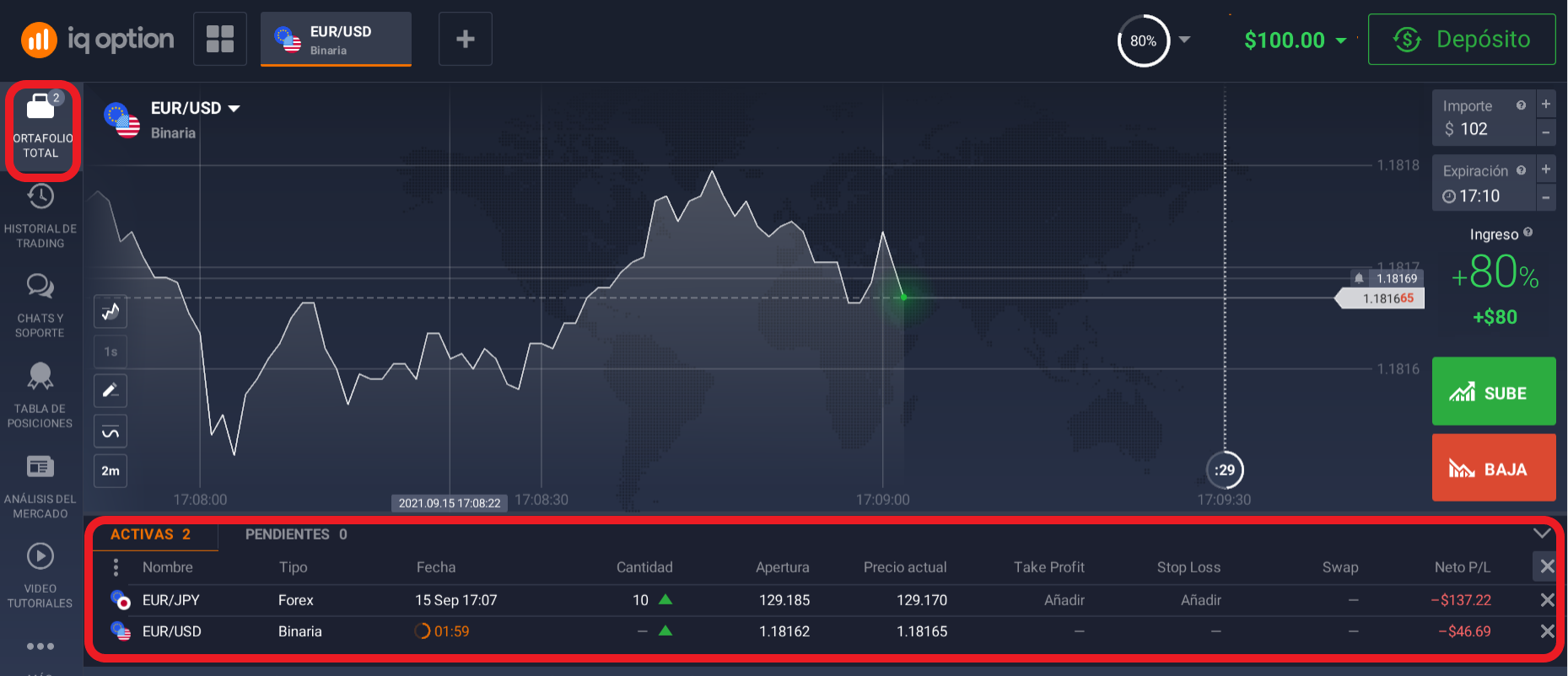
Task: Click the price alert bell at 1.18169
Action: tap(1359, 278)
